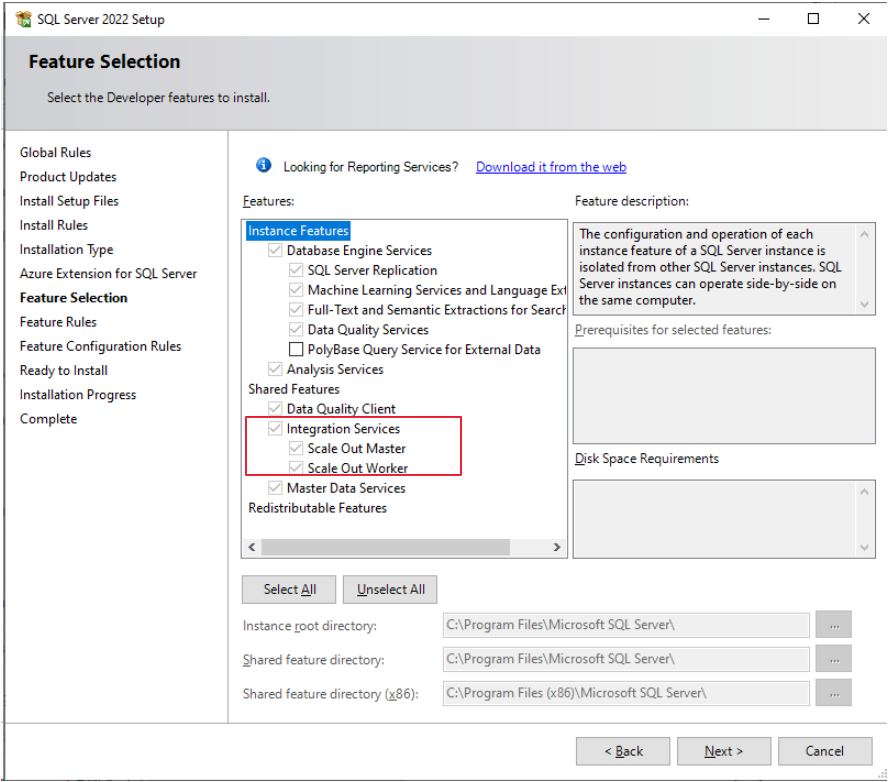Uncheck the Analysis Services checkbox
This screenshot has height=782, width=895.
(x=275, y=370)
